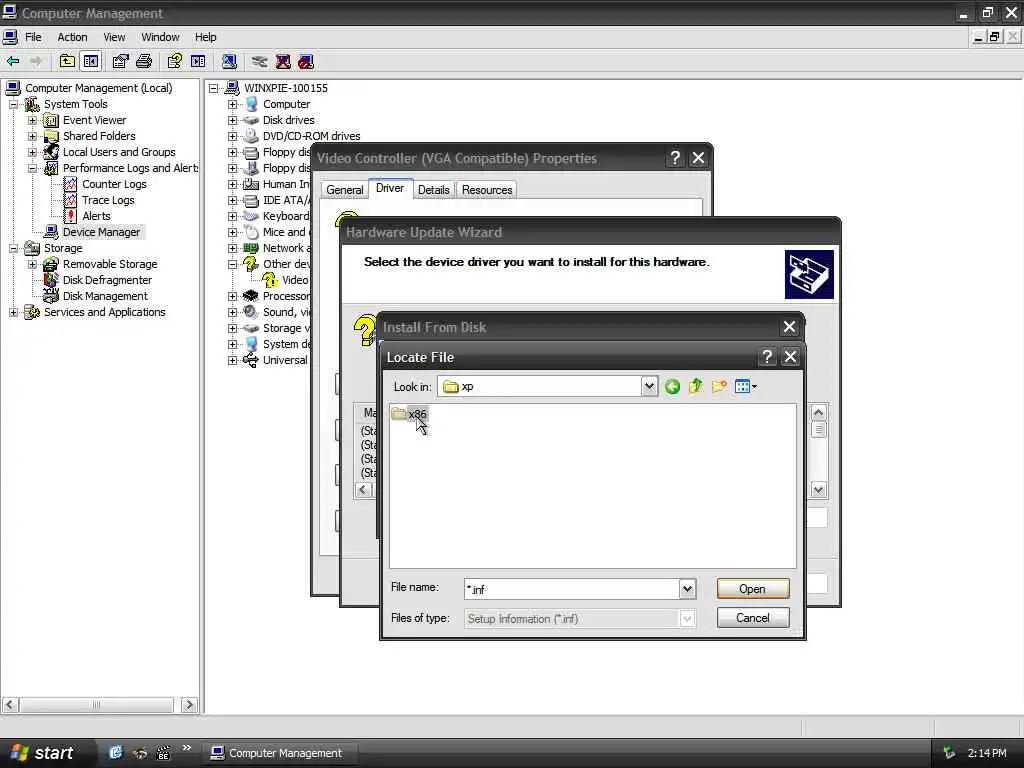The height and width of the screenshot is (768, 1024).
Task: Collapse Performance Logs and Alerts node
Action: click(33, 168)
